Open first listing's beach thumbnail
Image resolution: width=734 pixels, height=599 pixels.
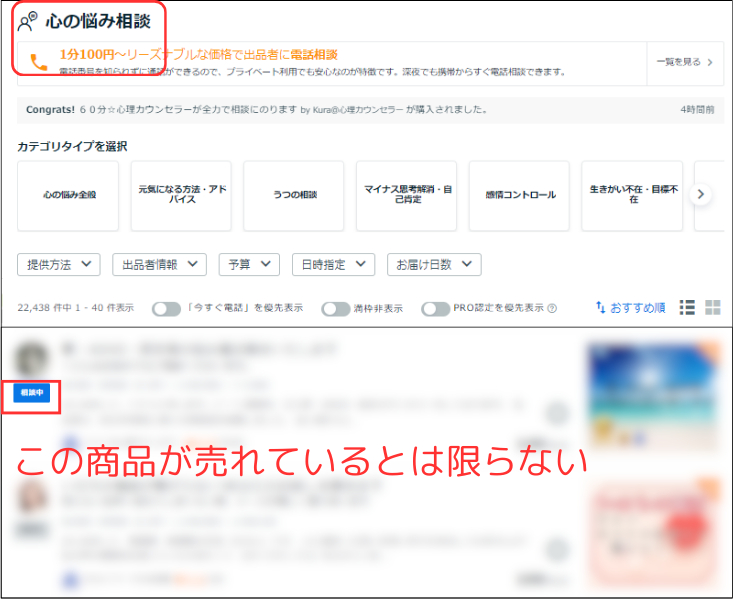click(x=653, y=395)
